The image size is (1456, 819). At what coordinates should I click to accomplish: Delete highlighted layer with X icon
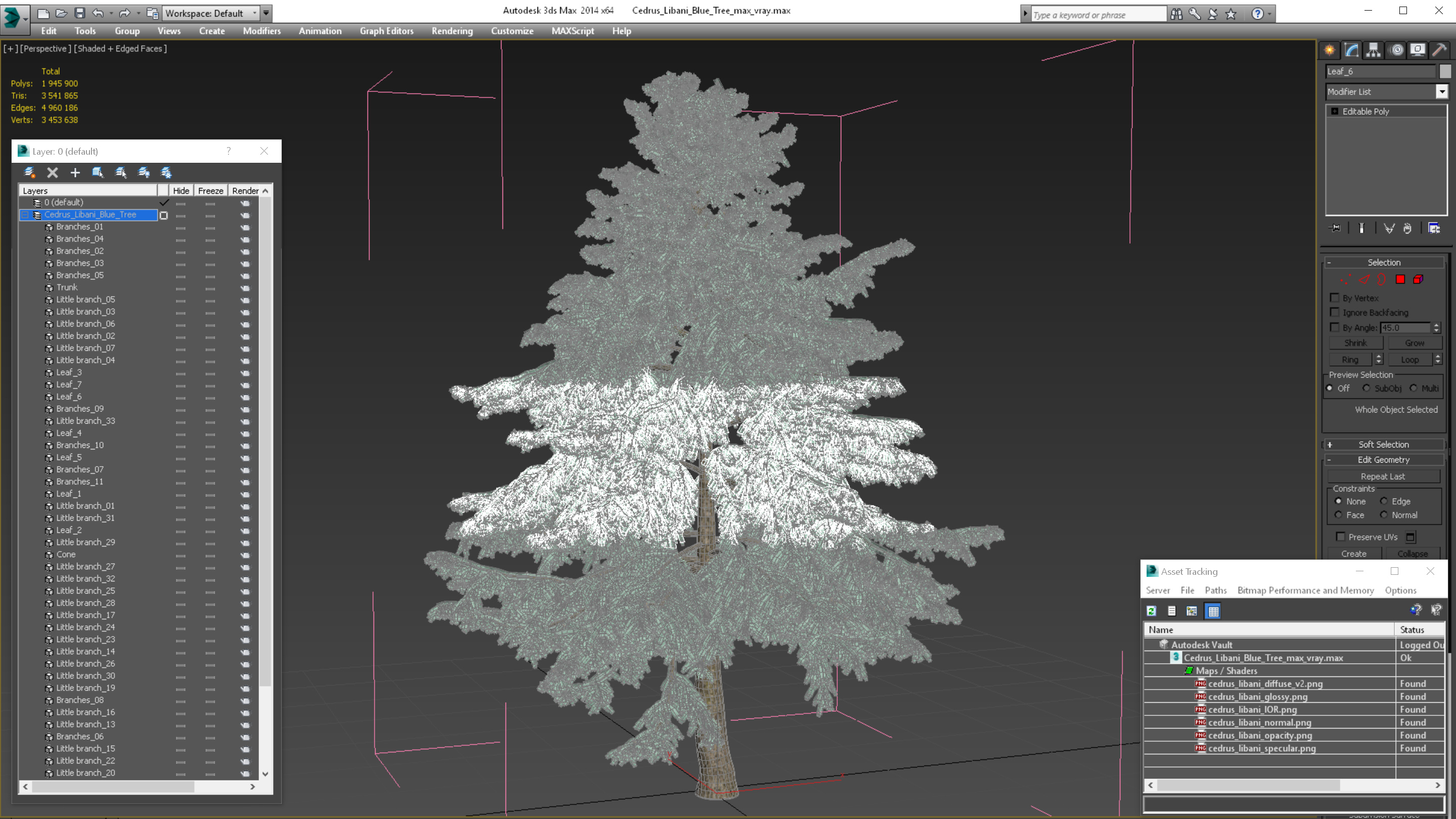[x=53, y=172]
